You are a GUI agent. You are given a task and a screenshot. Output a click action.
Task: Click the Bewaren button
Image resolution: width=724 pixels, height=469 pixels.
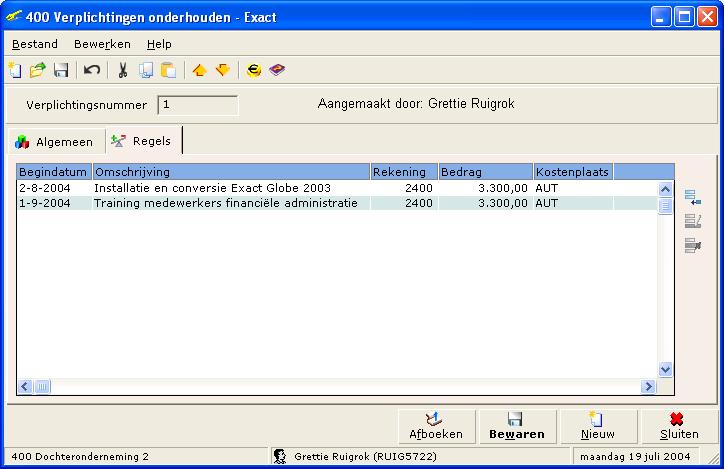point(517,427)
